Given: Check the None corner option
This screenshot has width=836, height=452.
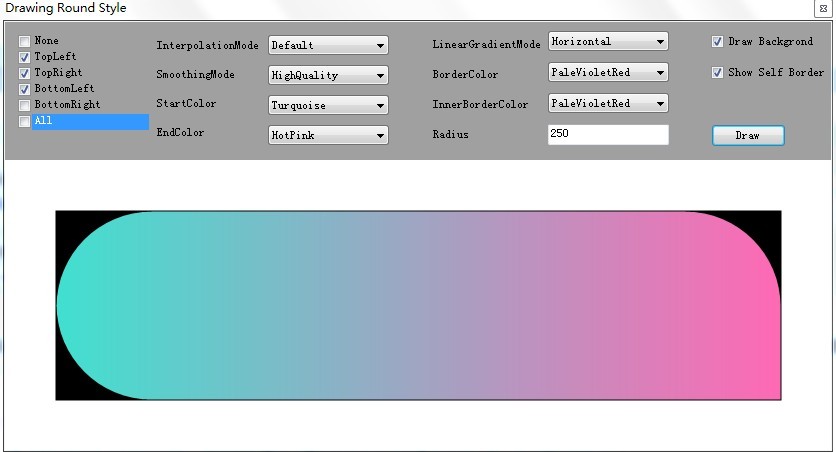Looking at the screenshot, I should coord(25,41).
